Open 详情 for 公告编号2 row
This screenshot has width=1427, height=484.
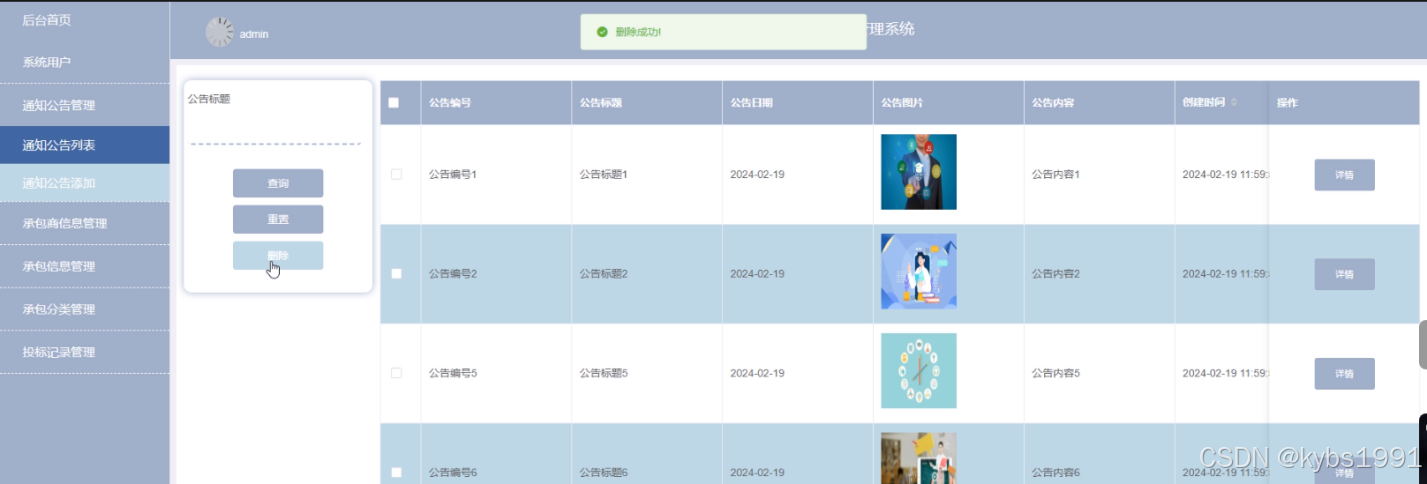(x=1344, y=274)
